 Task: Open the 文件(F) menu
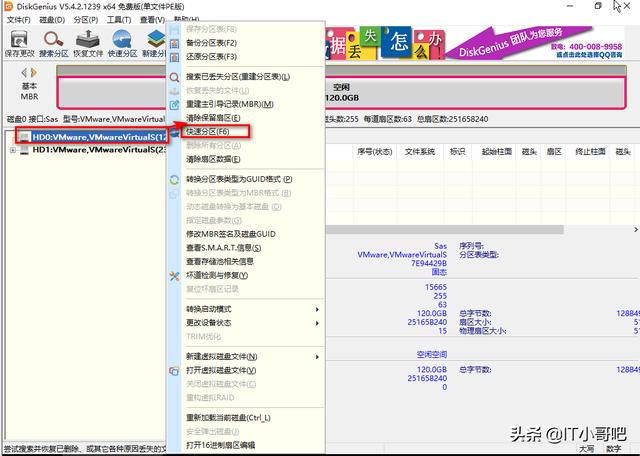(x=18, y=20)
